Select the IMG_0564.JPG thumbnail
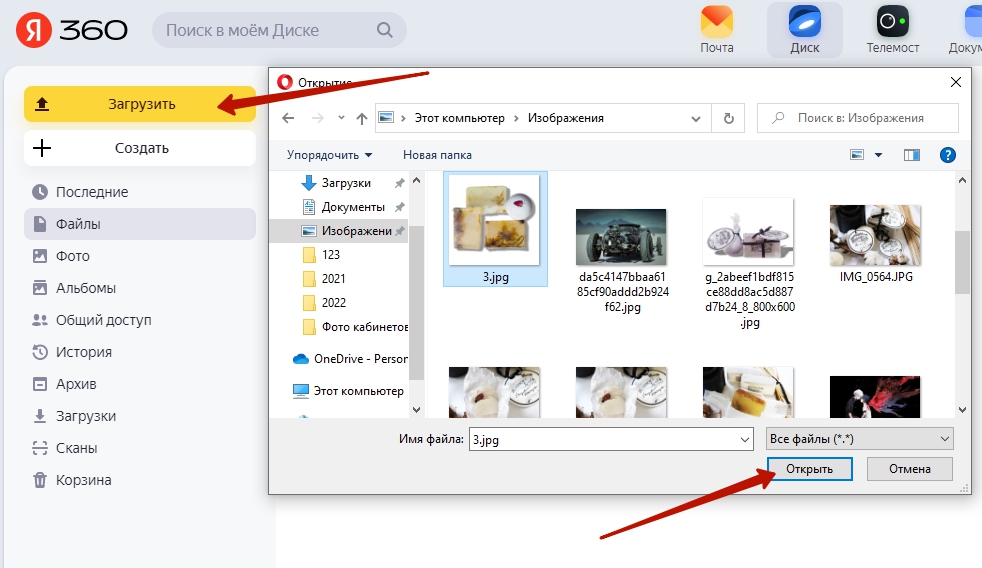This screenshot has height=568, width=982. 875,235
